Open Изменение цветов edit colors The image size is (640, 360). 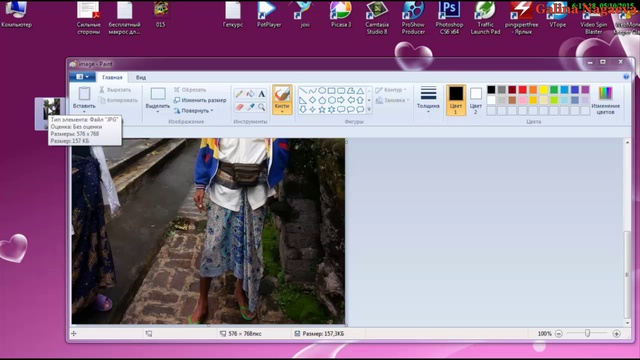click(605, 100)
